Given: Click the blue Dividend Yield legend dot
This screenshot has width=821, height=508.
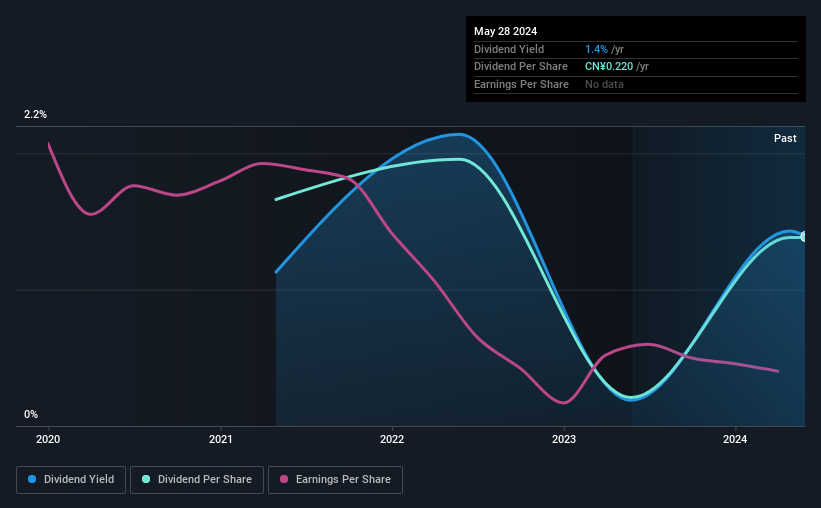Looking at the screenshot, I should 32,479.
